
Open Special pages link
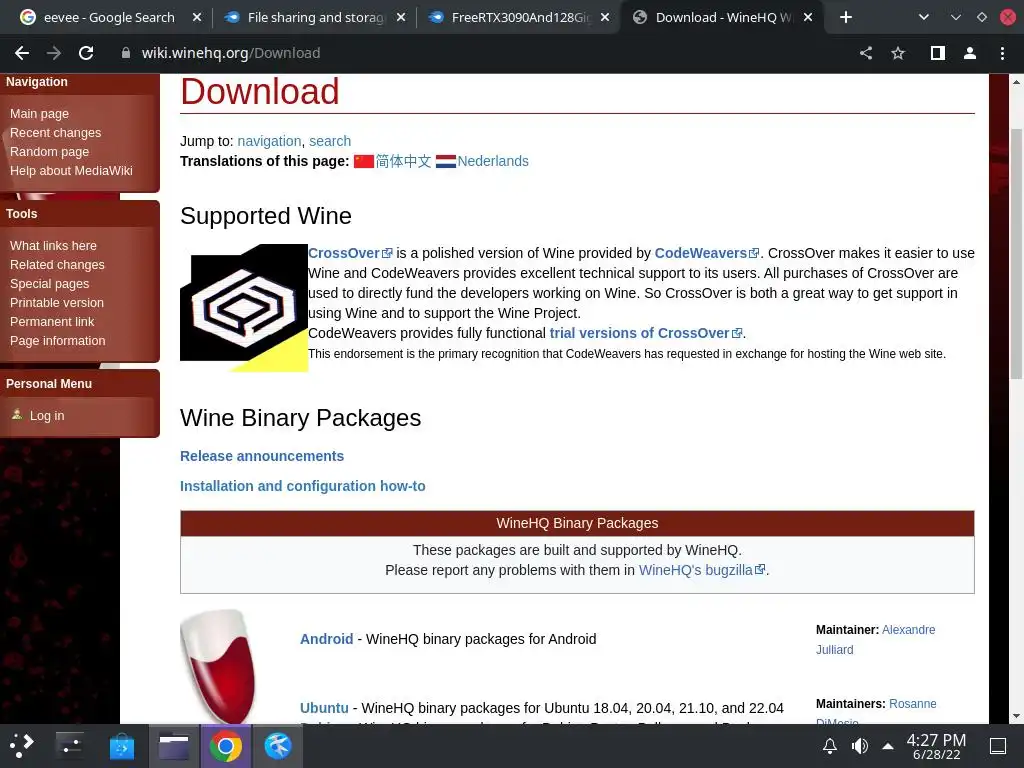50,283
